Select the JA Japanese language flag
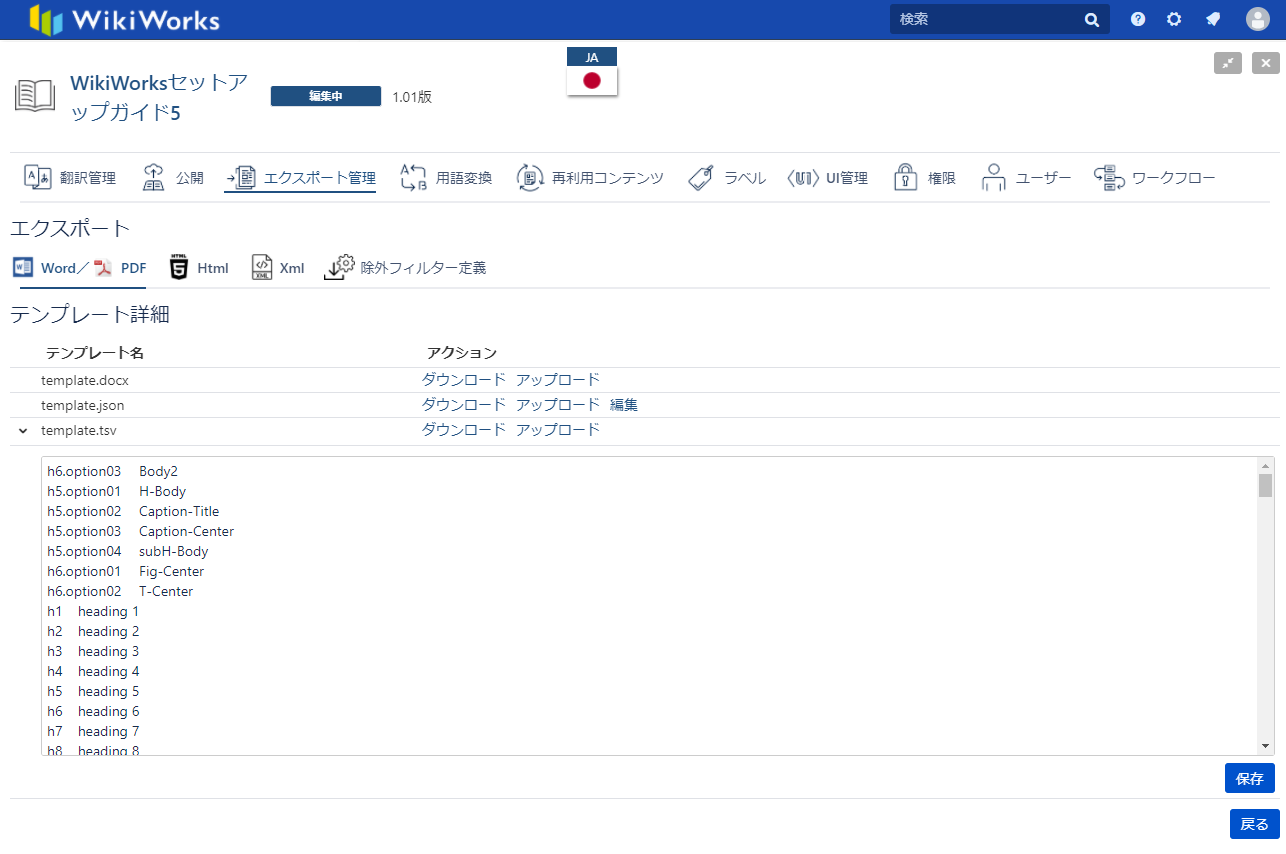The width and height of the screenshot is (1286, 854). tap(592, 80)
